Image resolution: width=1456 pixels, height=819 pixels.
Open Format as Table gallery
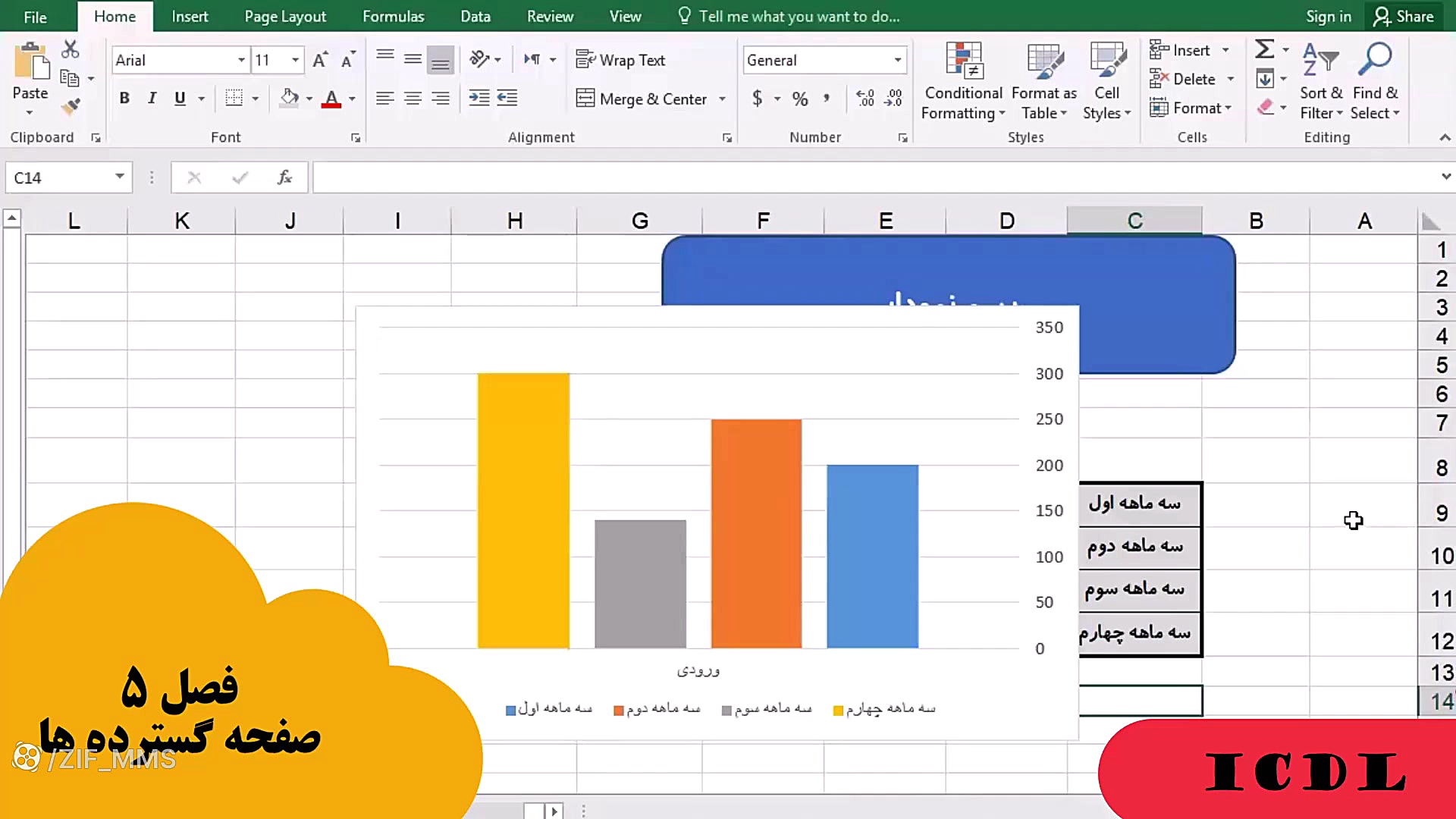point(1044,82)
